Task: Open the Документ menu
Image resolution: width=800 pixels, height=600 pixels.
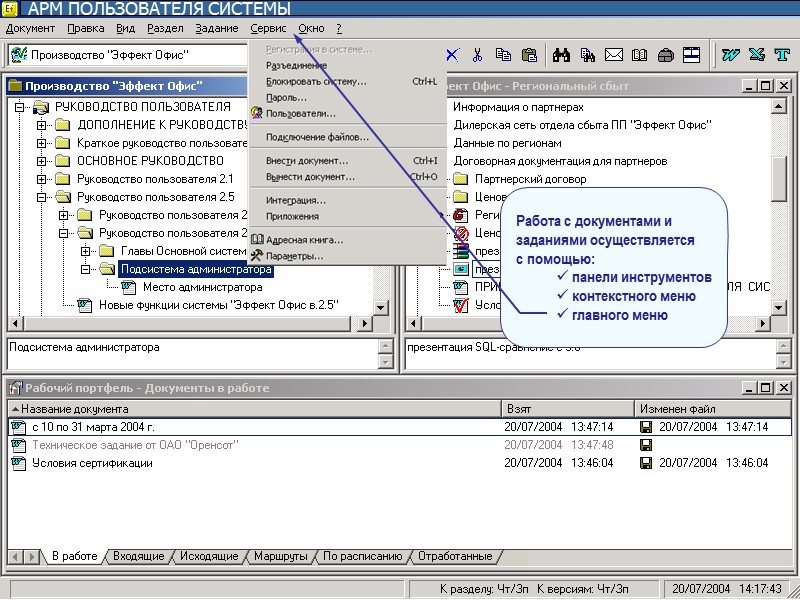Action: (30, 29)
